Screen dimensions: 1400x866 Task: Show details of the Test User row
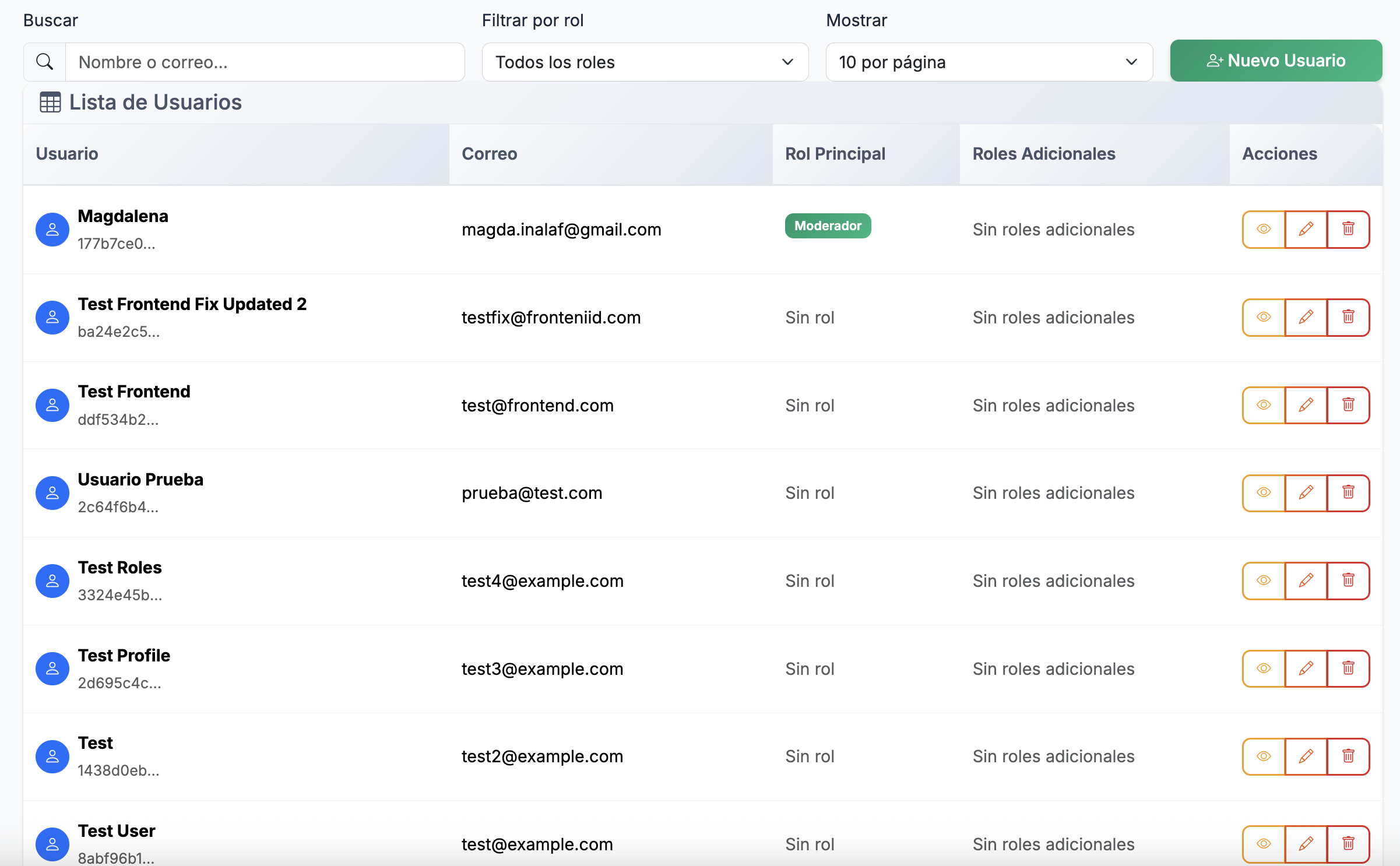click(x=1264, y=844)
